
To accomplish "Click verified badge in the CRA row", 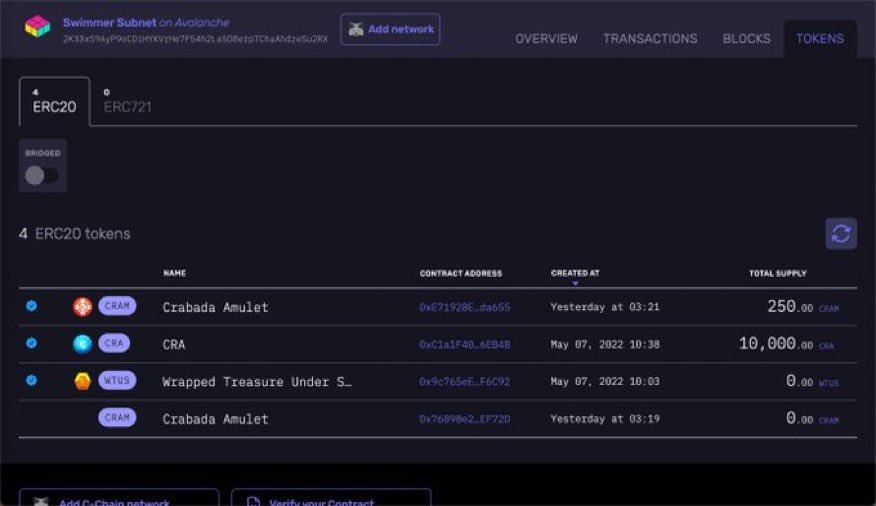I will click(32, 343).
